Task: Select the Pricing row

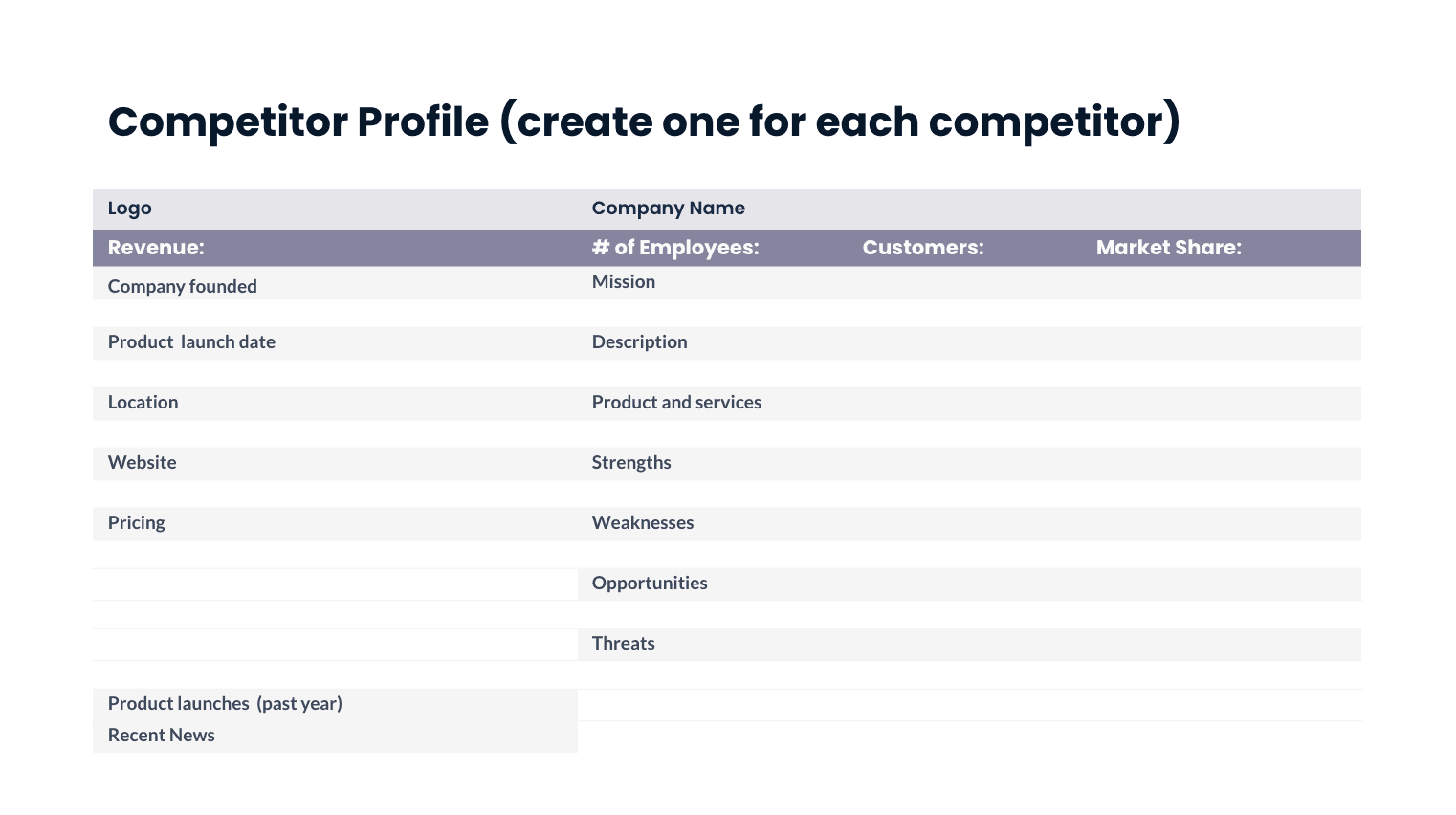Action: pos(137,523)
